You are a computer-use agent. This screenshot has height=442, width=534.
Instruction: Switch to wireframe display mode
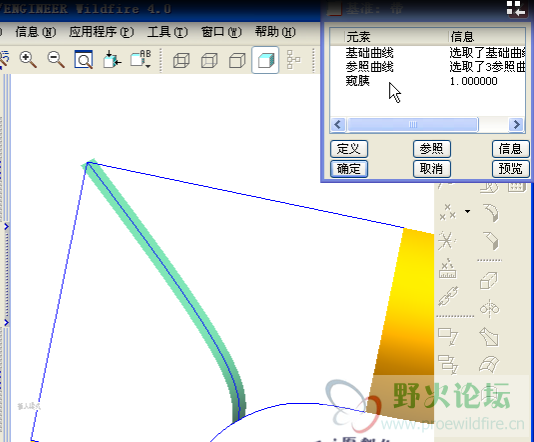pyautogui.click(x=181, y=61)
